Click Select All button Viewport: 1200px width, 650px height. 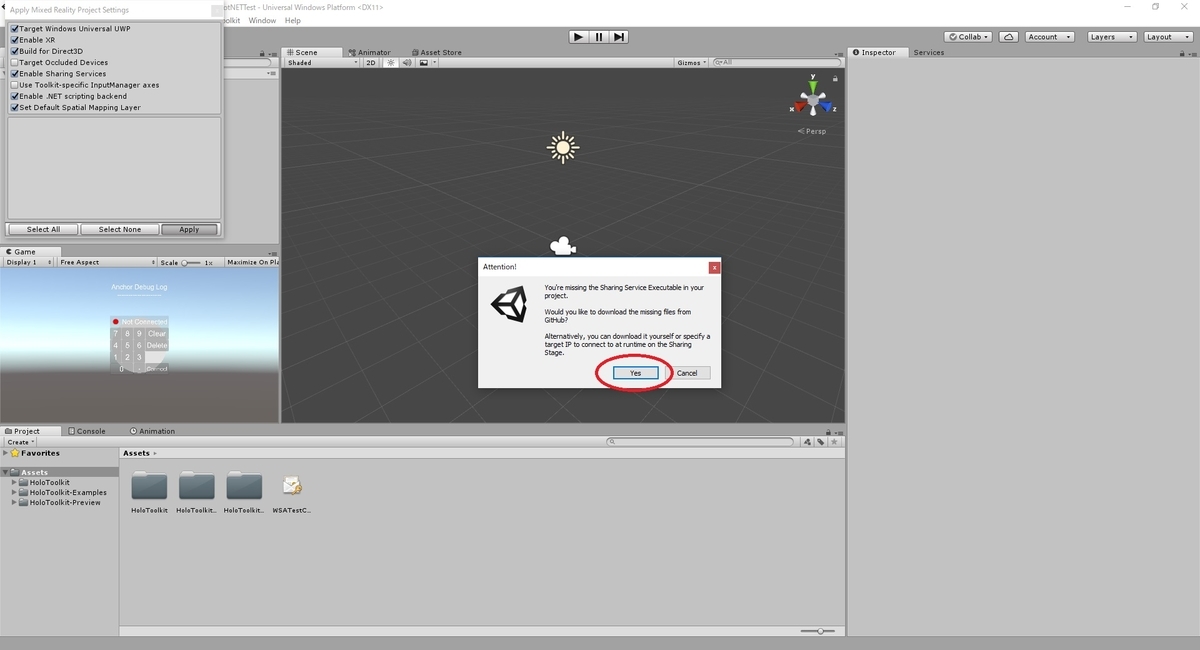point(43,229)
